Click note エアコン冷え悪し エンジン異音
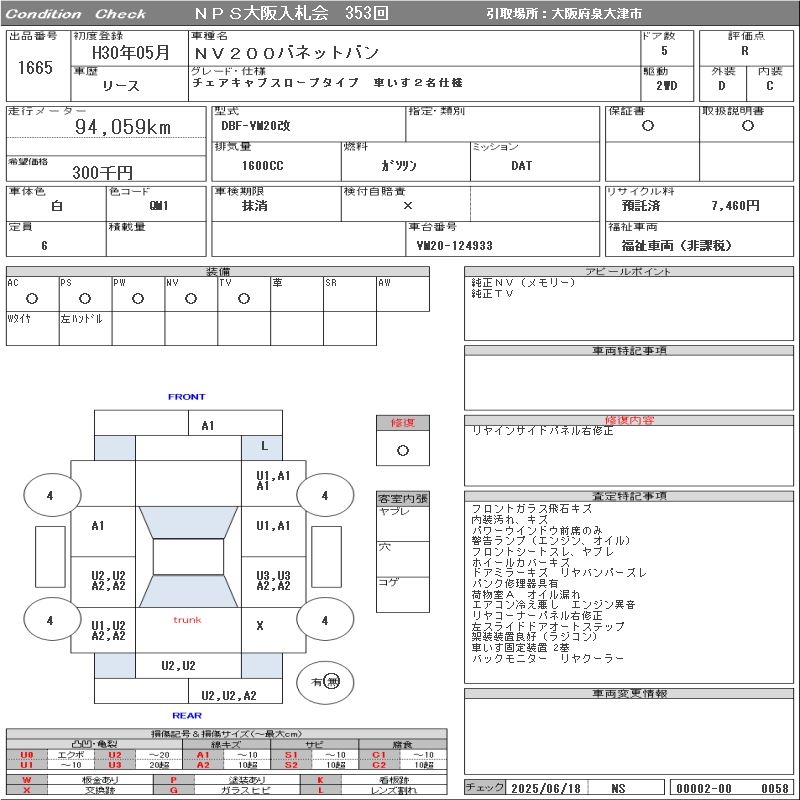This screenshot has width=800, height=800. [554, 605]
